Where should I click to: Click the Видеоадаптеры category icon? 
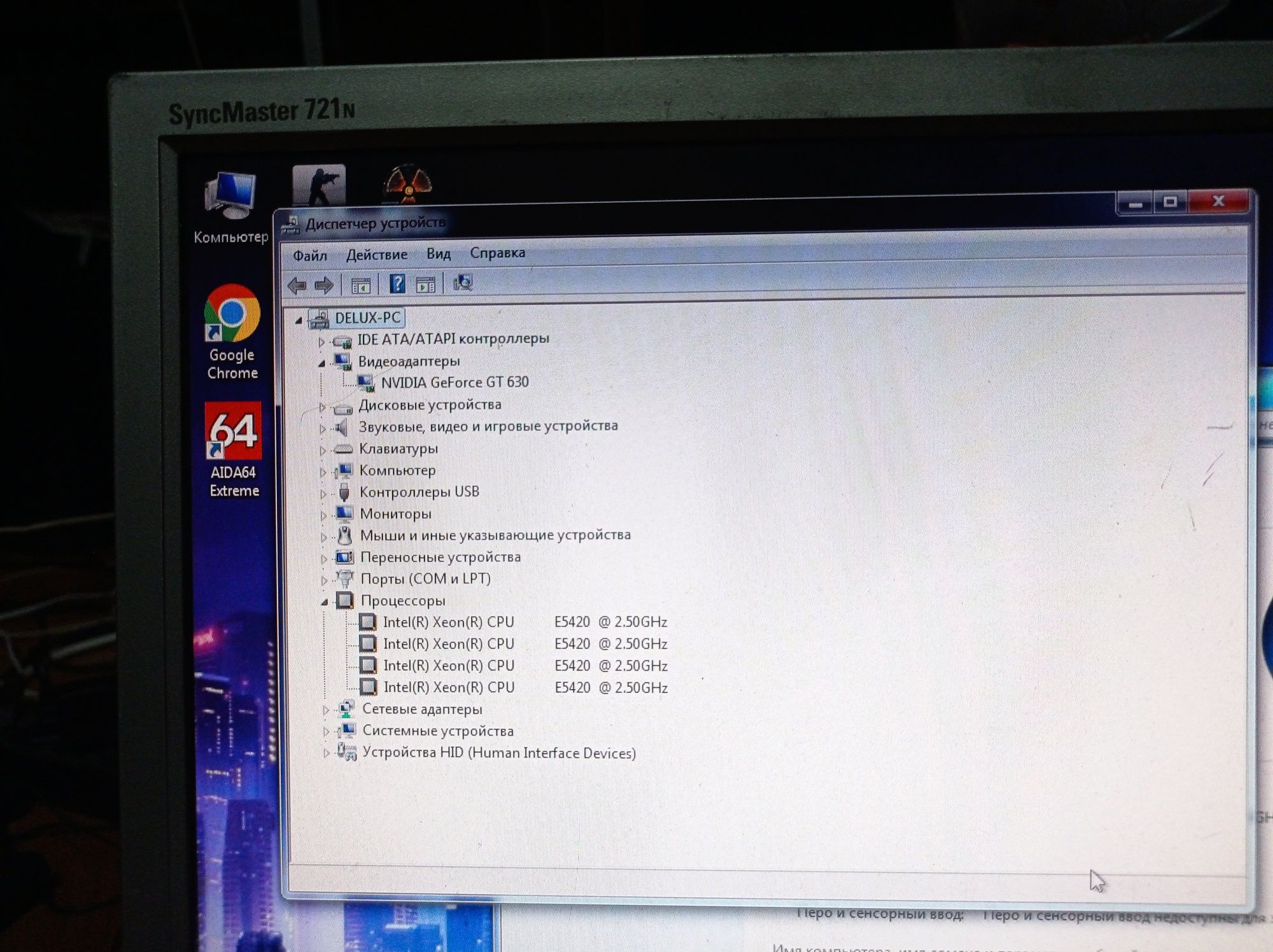tap(343, 362)
